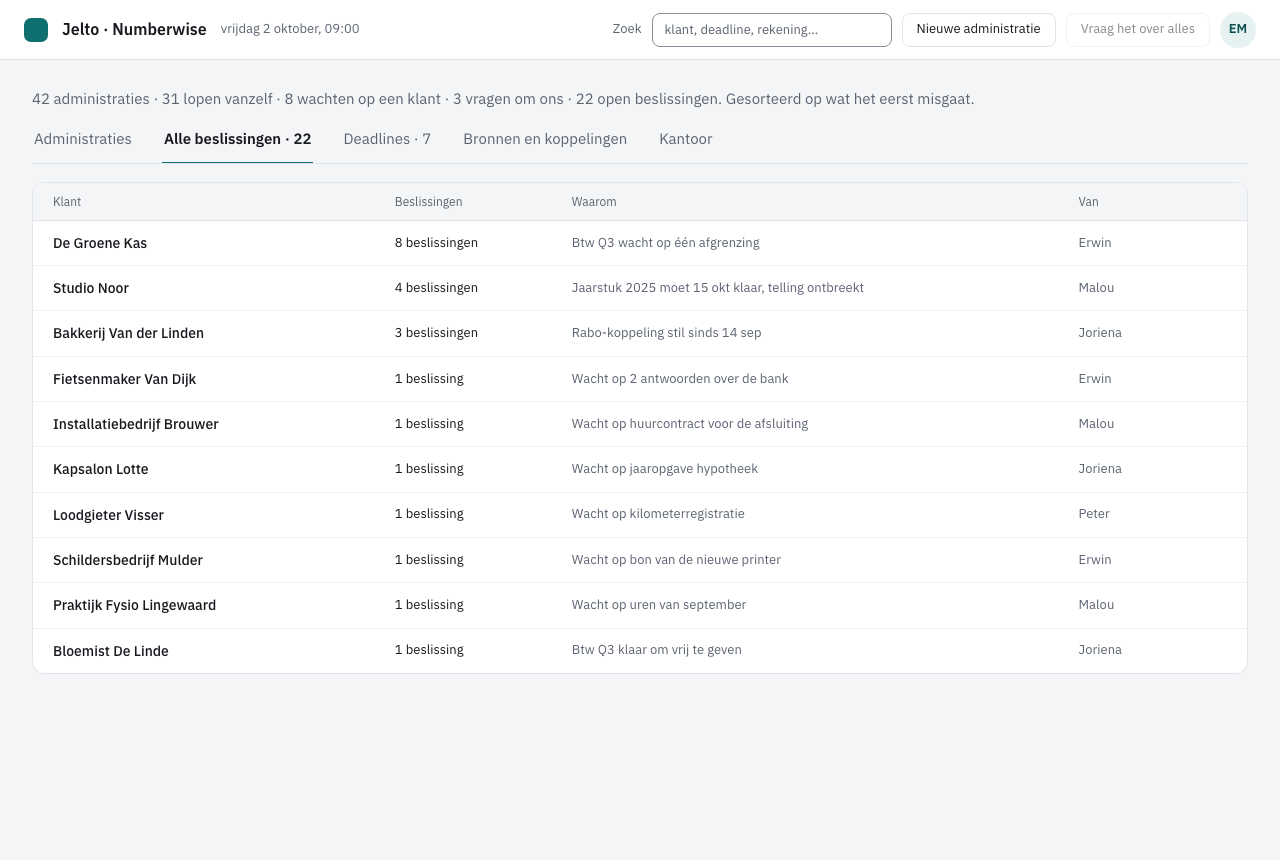Click the Nieuwe administratie button

[x=979, y=30]
